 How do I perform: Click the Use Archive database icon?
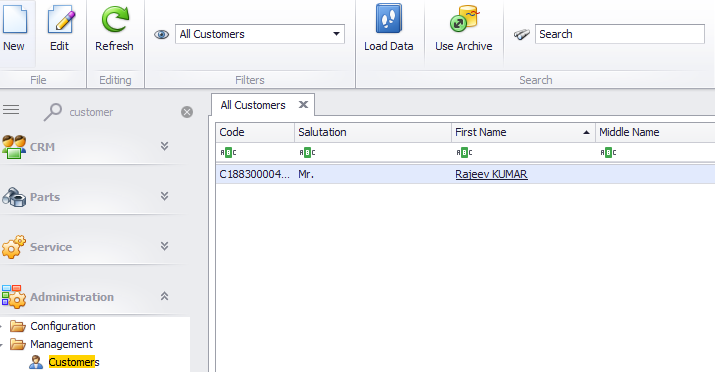463,19
